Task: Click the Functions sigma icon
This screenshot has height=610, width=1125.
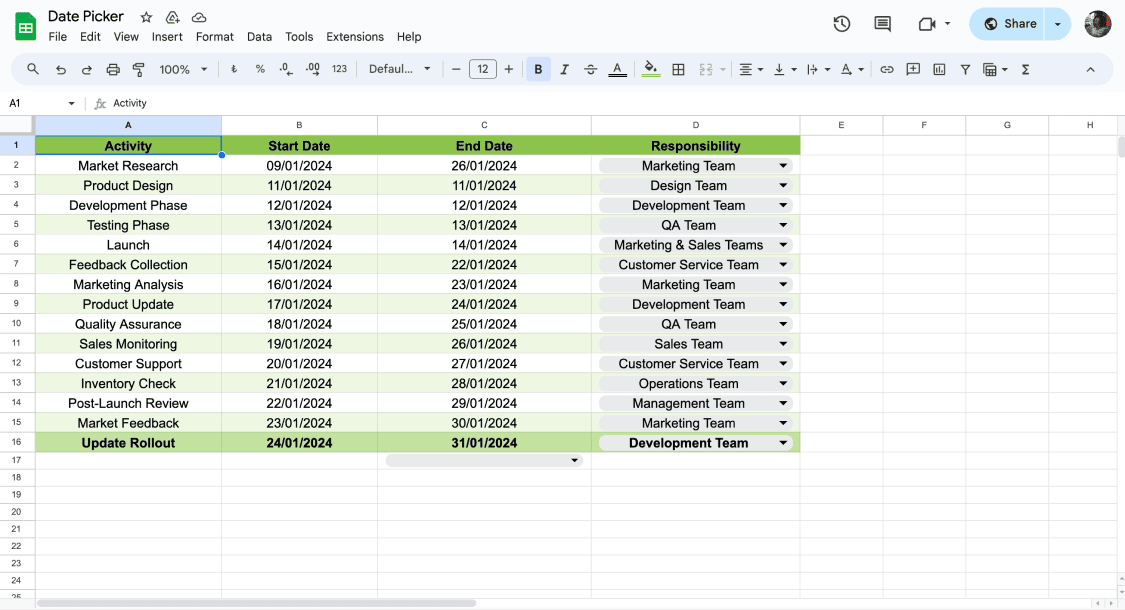Action: [1025, 69]
